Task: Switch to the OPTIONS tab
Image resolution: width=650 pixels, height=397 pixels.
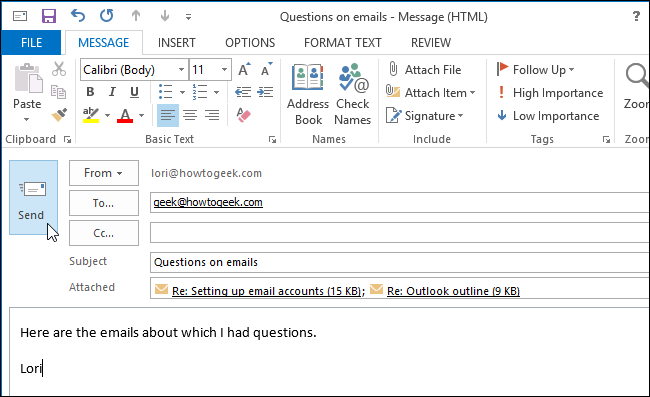Action: pos(250,43)
